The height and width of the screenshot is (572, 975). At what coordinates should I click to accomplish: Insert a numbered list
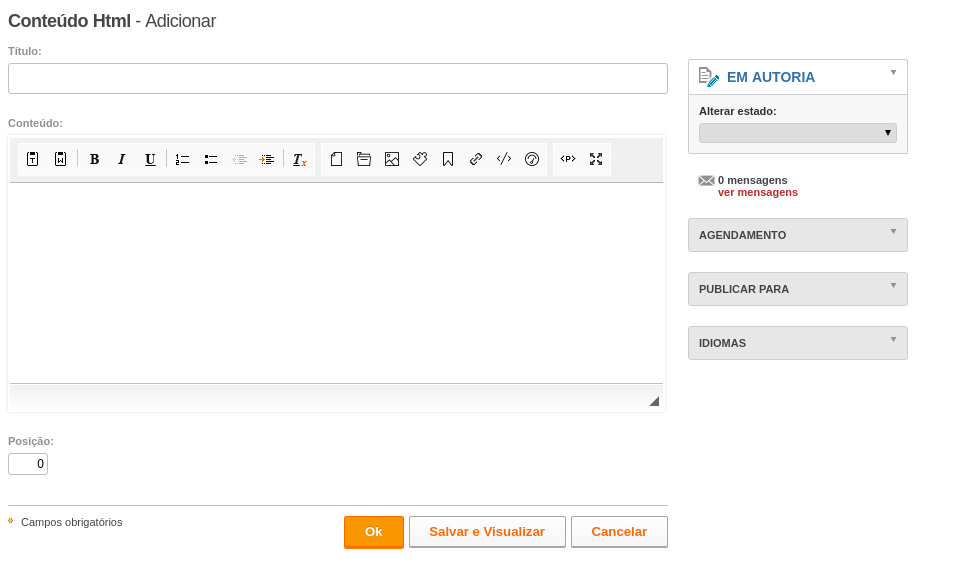[x=182, y=159]
